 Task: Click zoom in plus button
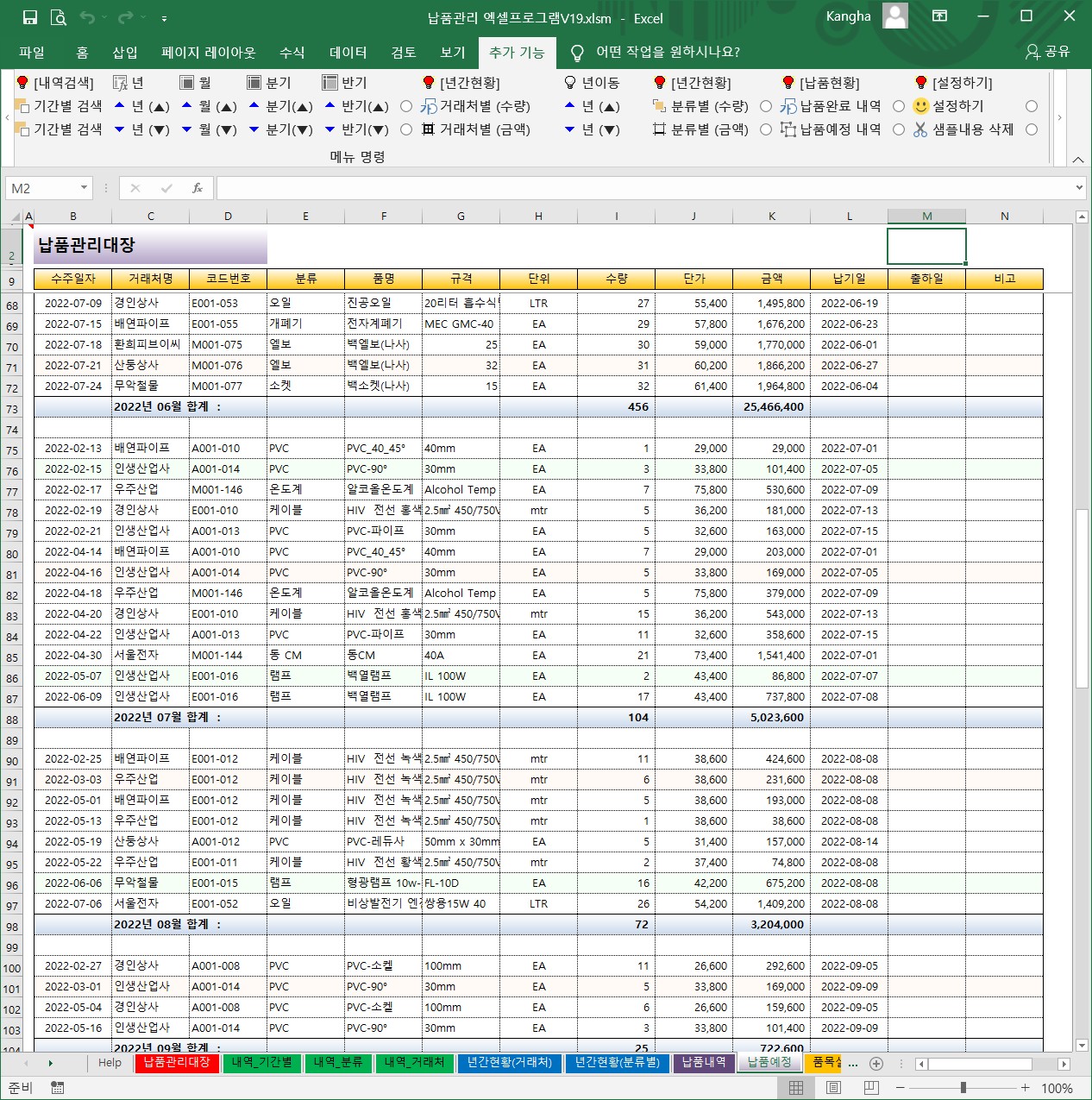1025,1088
